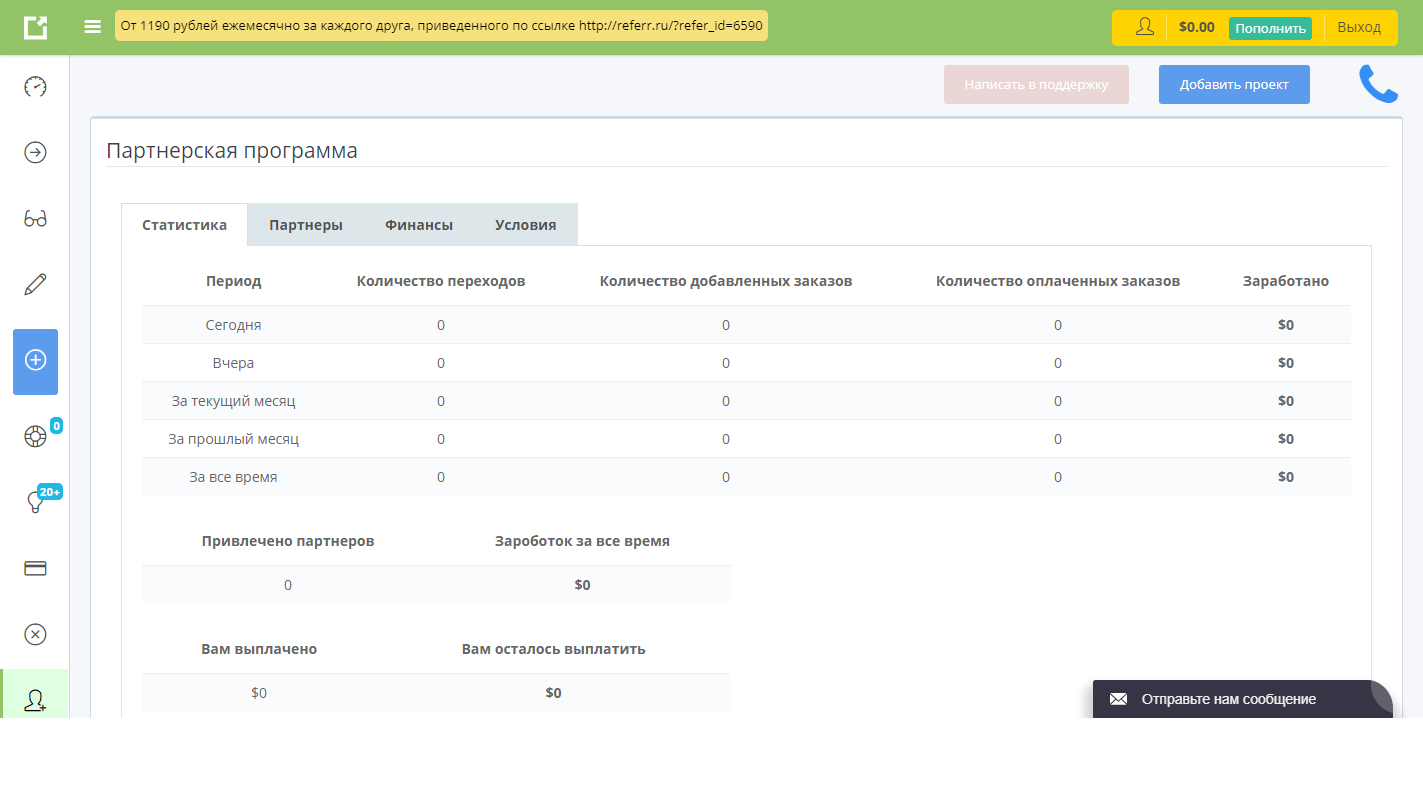Select the add-partner icon at sidebar bottom
This screenshot has height=806, width=1423.
tap(35, 700)
